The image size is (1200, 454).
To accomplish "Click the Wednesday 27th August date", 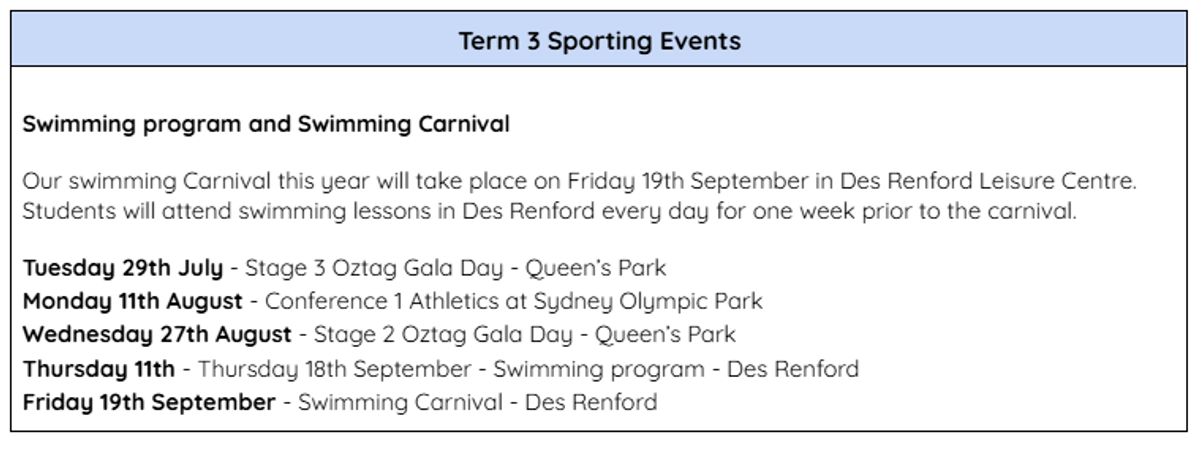I will click(x=157, y=334).
